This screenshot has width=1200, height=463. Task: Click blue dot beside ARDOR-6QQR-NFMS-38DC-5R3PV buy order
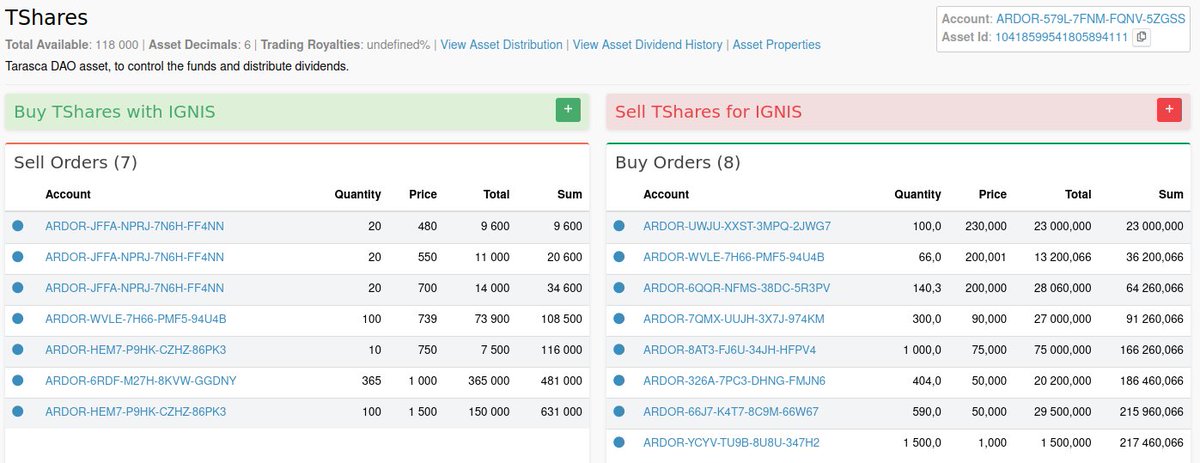click(619, 288)
